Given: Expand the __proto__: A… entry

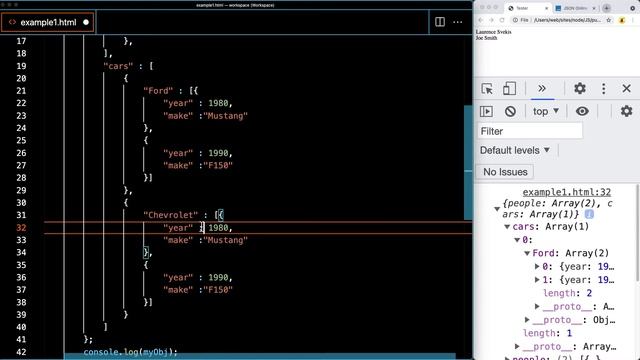Looking at the screenshot, I should click(537, 307).
